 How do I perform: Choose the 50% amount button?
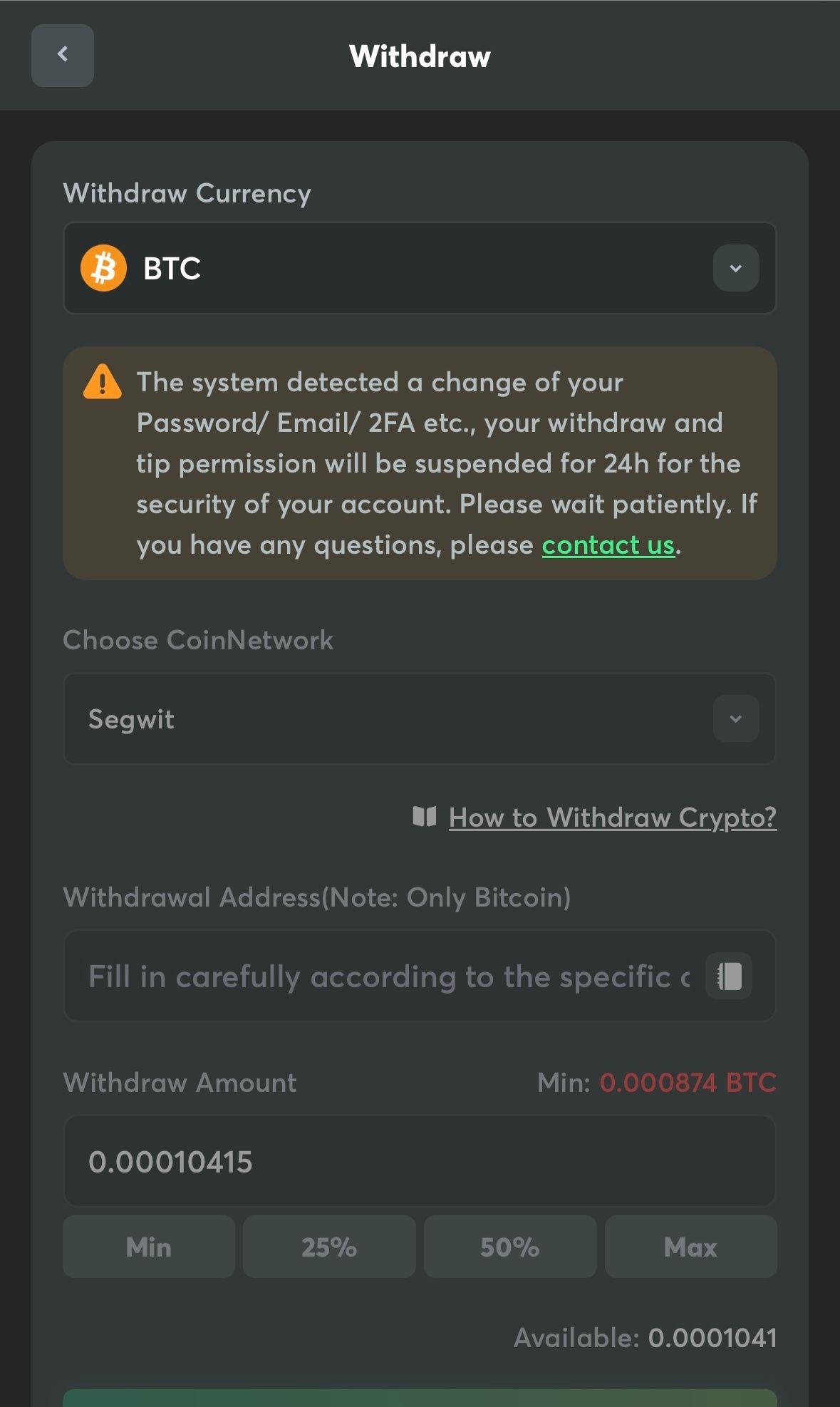(x=509, y=1247)
